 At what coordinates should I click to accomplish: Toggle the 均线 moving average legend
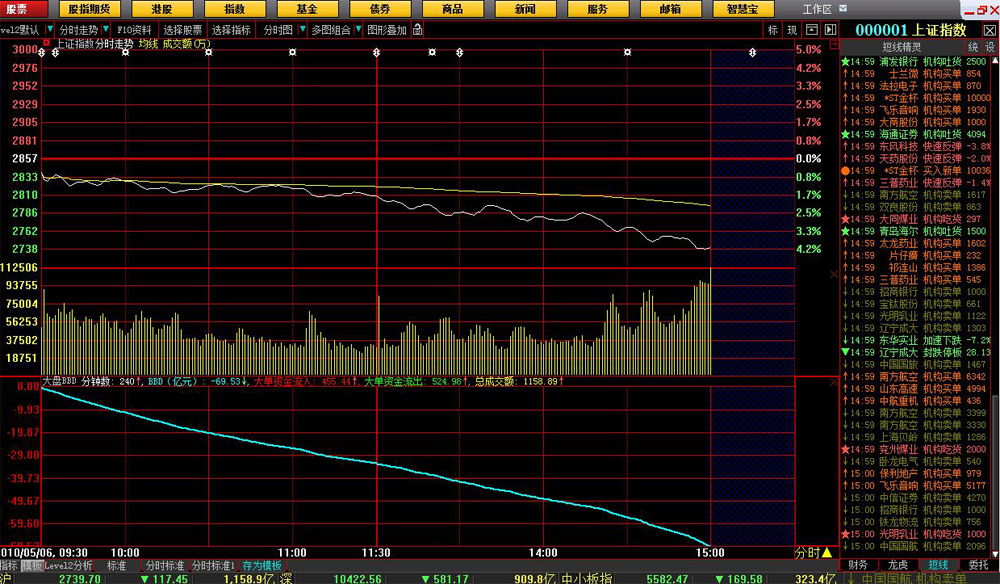pos(148,44)
